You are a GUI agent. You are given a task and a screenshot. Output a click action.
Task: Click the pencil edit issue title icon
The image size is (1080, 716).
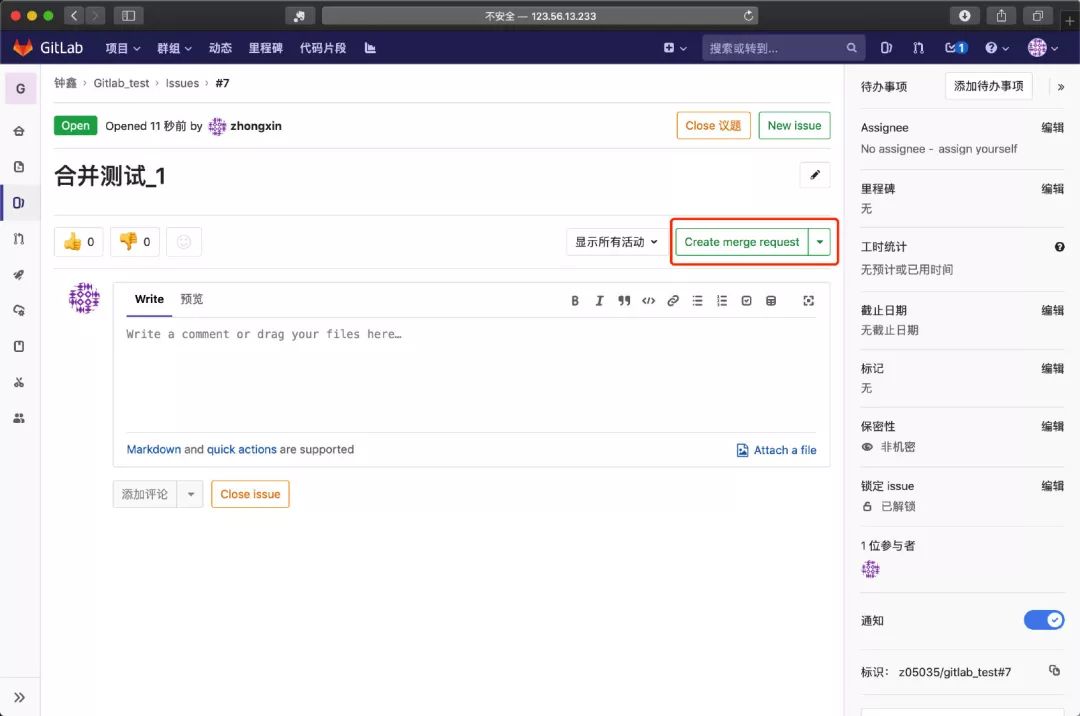(x=815, y=175)
